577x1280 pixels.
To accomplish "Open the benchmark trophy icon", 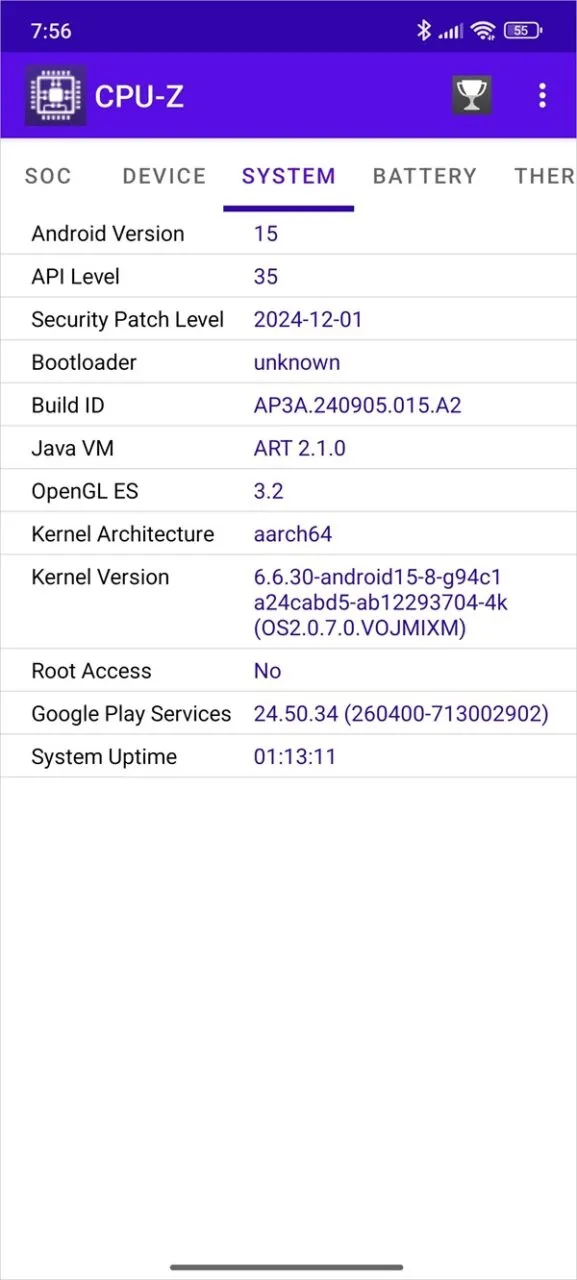I will tap(471, 95).
